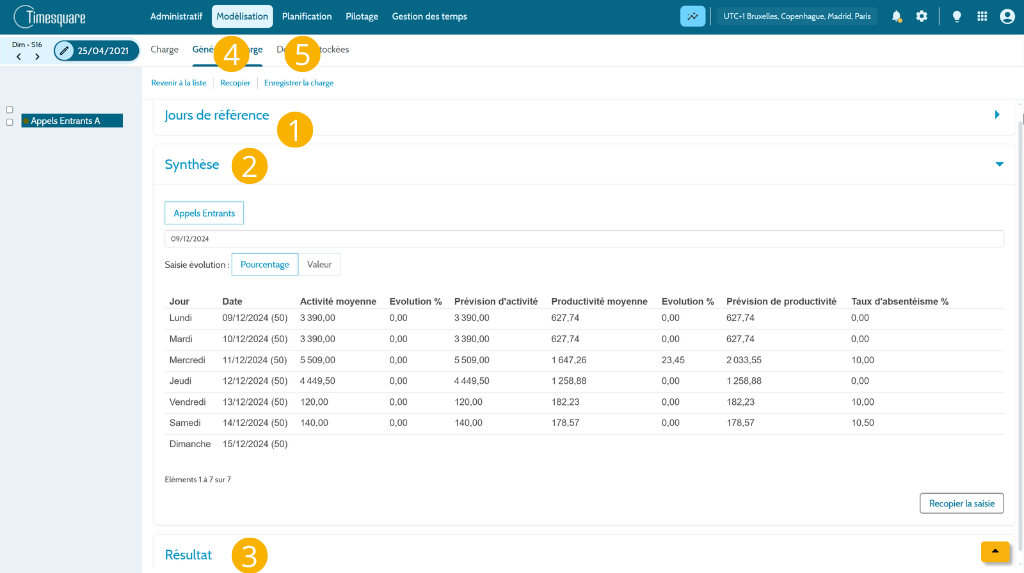1024x573 pixels.
Task: Click the lightbulb tips icon
Action: [x=957, y=16]
